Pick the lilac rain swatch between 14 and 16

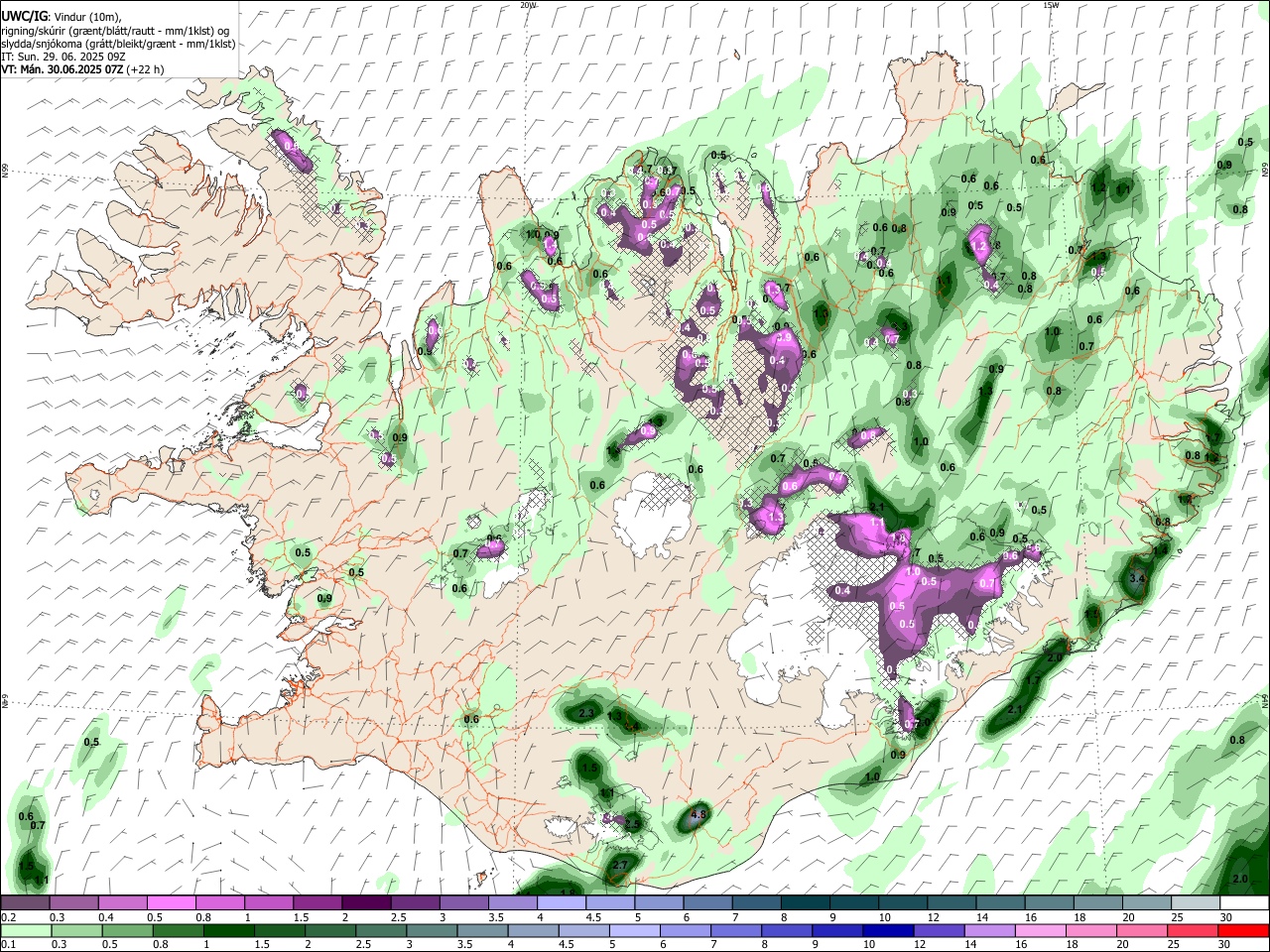tap(989, 930)
